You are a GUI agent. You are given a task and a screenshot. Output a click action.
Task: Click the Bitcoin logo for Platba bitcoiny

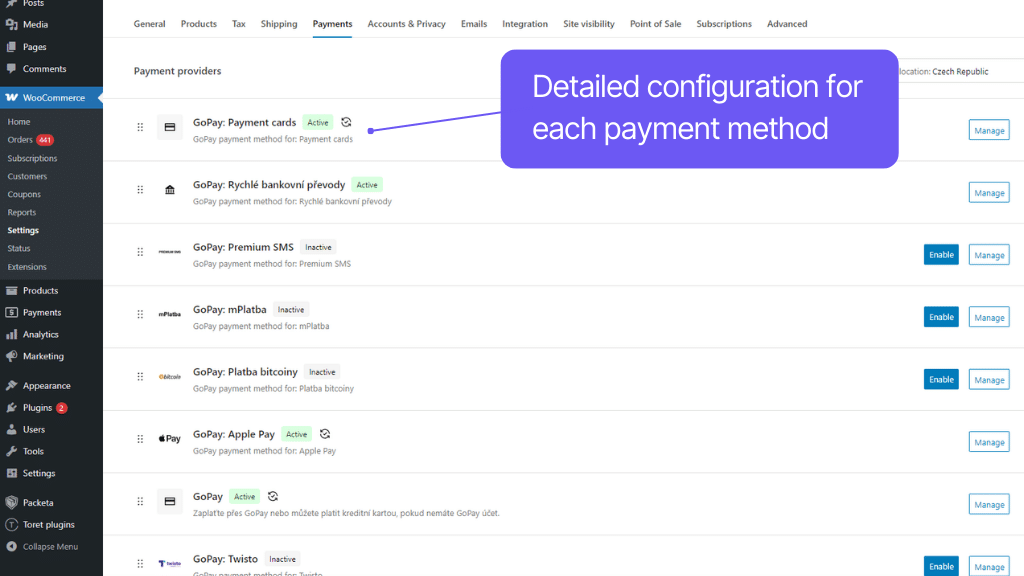click(x=169, y=375)
